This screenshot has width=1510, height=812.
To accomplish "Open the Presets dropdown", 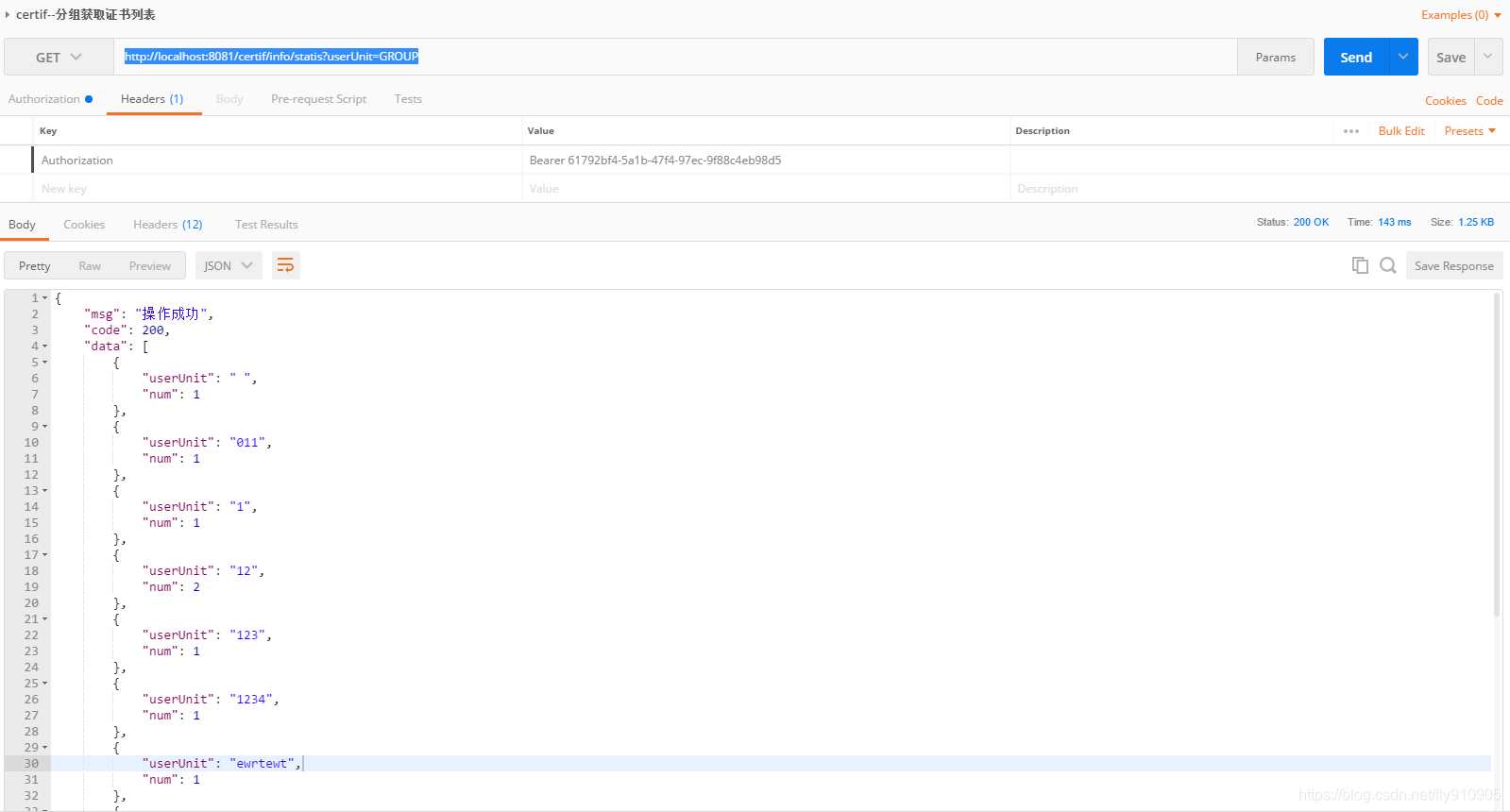I will click(x=1469, y=131).
